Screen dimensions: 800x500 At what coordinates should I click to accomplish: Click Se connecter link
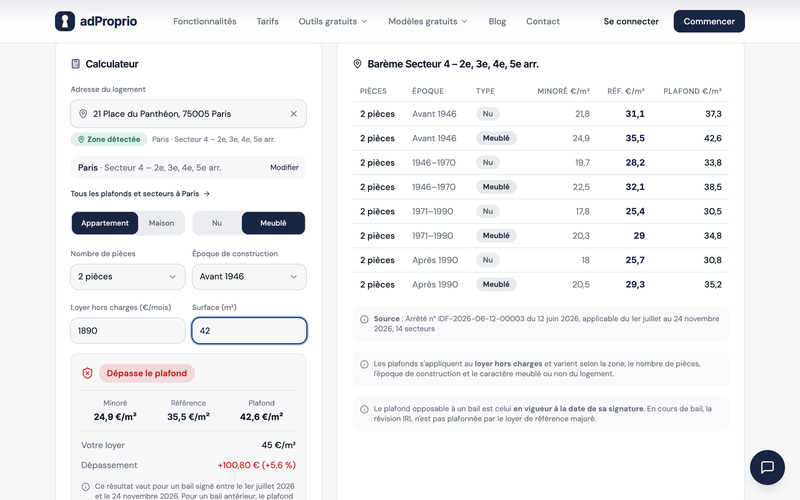click(631, 21)
